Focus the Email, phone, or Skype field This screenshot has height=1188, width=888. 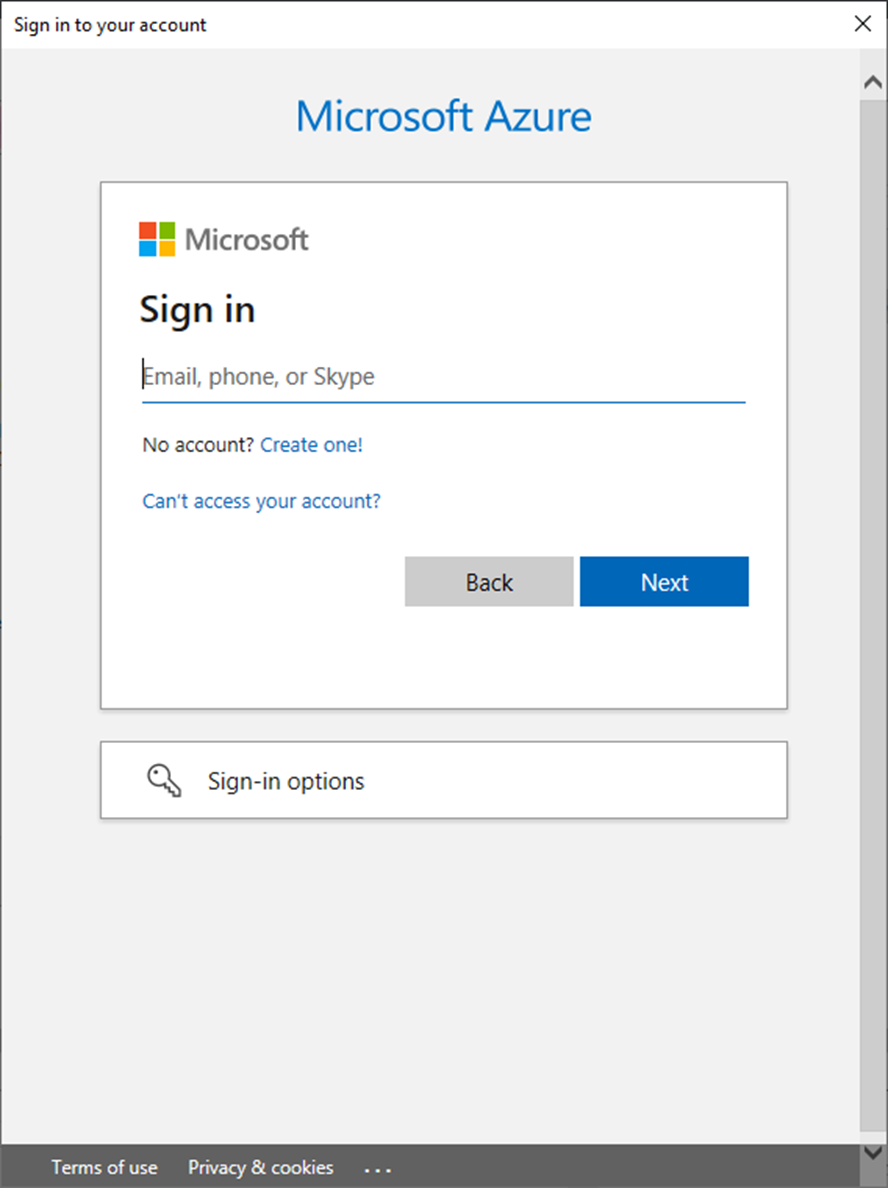(444, 377)
